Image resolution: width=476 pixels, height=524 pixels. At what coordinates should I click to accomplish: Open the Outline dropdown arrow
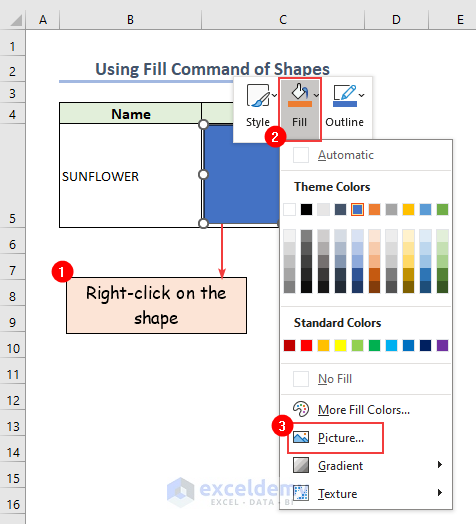click(361, 95)
